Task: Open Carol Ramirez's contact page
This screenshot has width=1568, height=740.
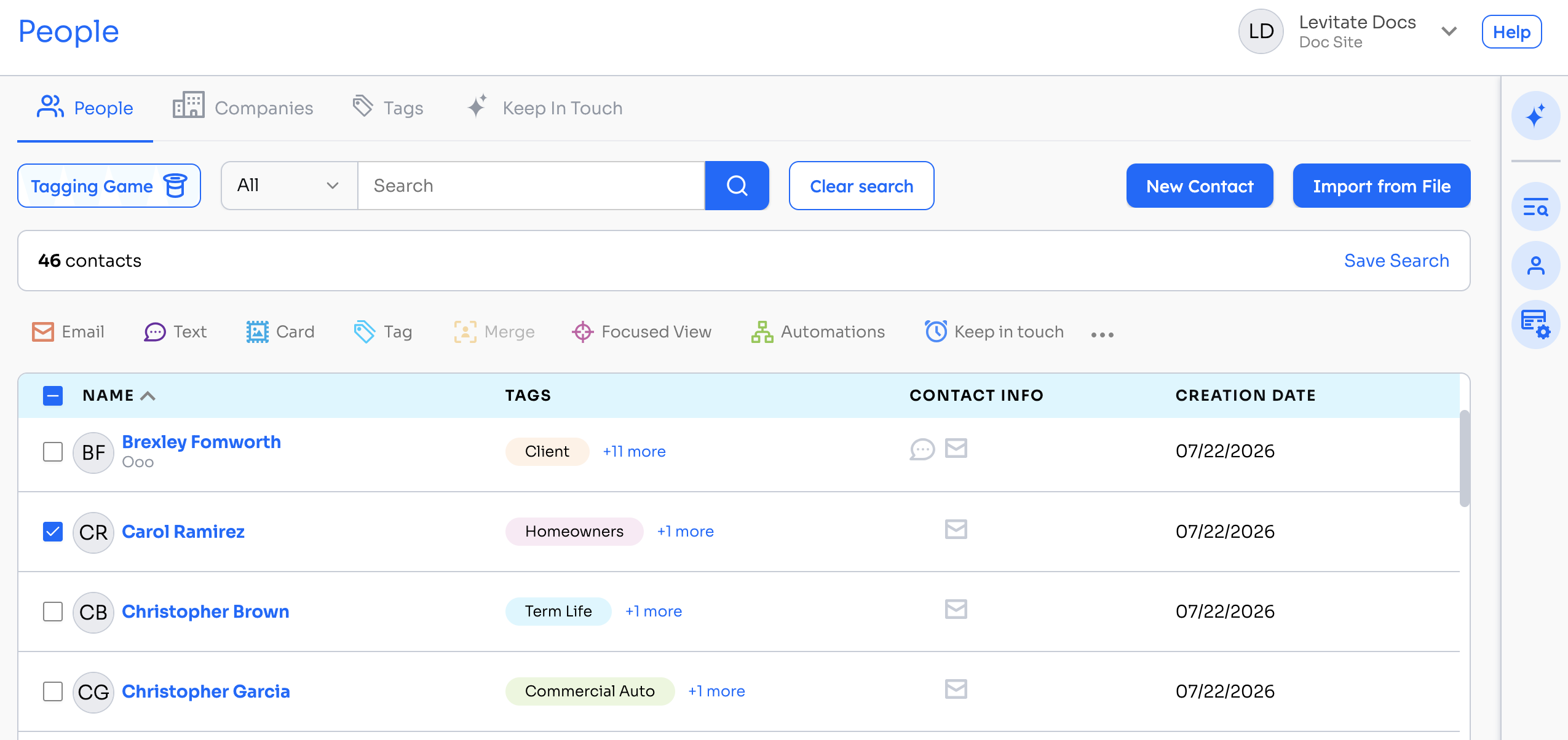Action: coord(183,532)
